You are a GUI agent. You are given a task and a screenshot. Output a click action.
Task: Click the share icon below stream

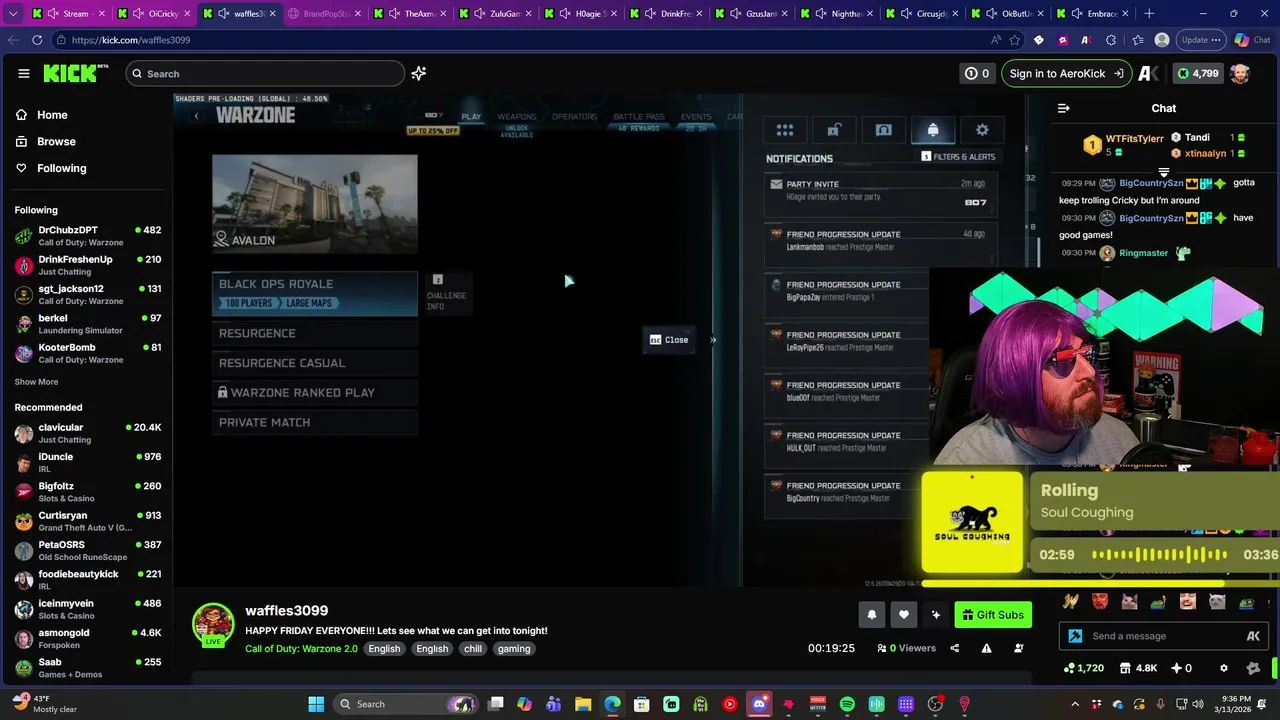[954, 648]
